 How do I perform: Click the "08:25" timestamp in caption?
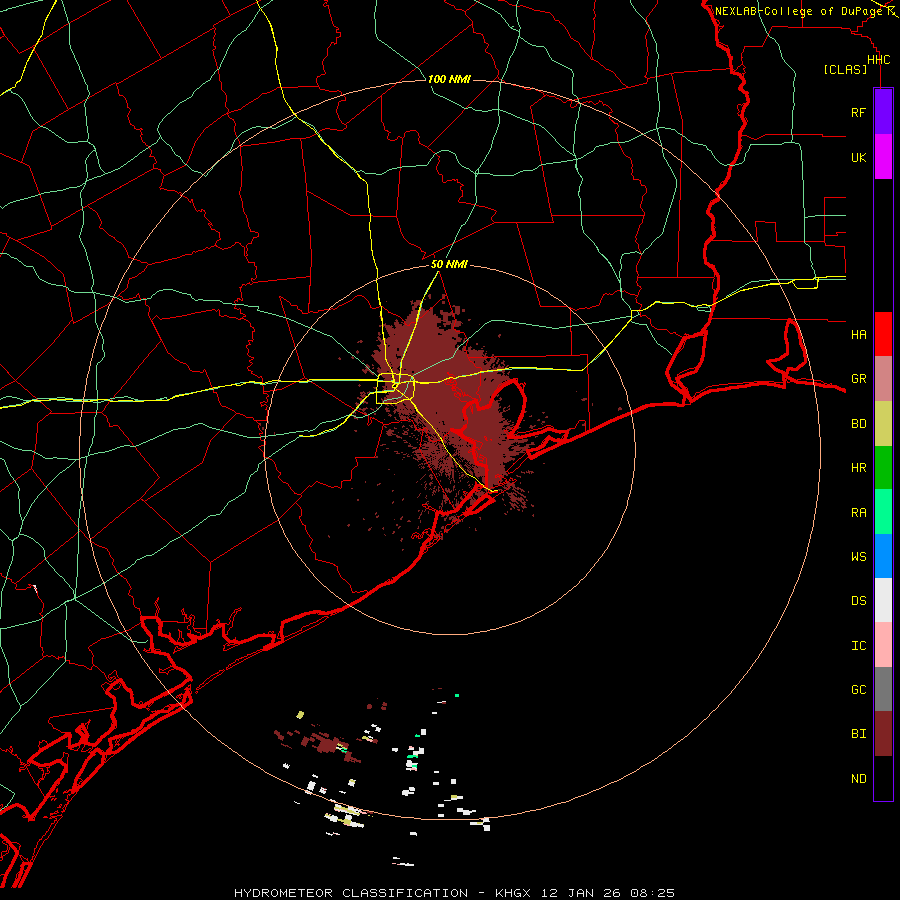click(651, 893)
